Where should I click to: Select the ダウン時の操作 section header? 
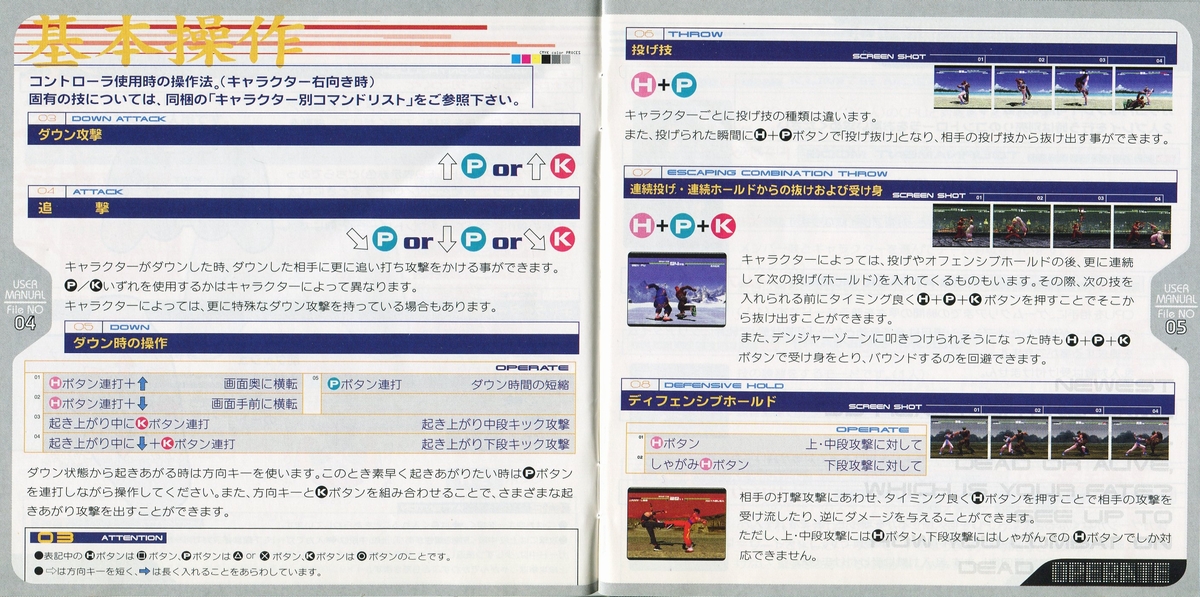tap(322, 342)
